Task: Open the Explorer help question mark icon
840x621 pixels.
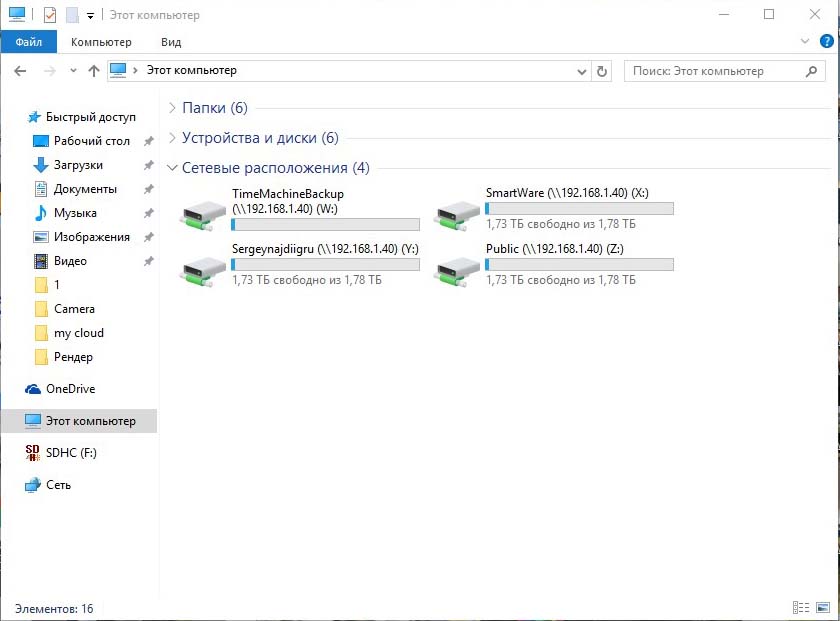Action: 826,42
